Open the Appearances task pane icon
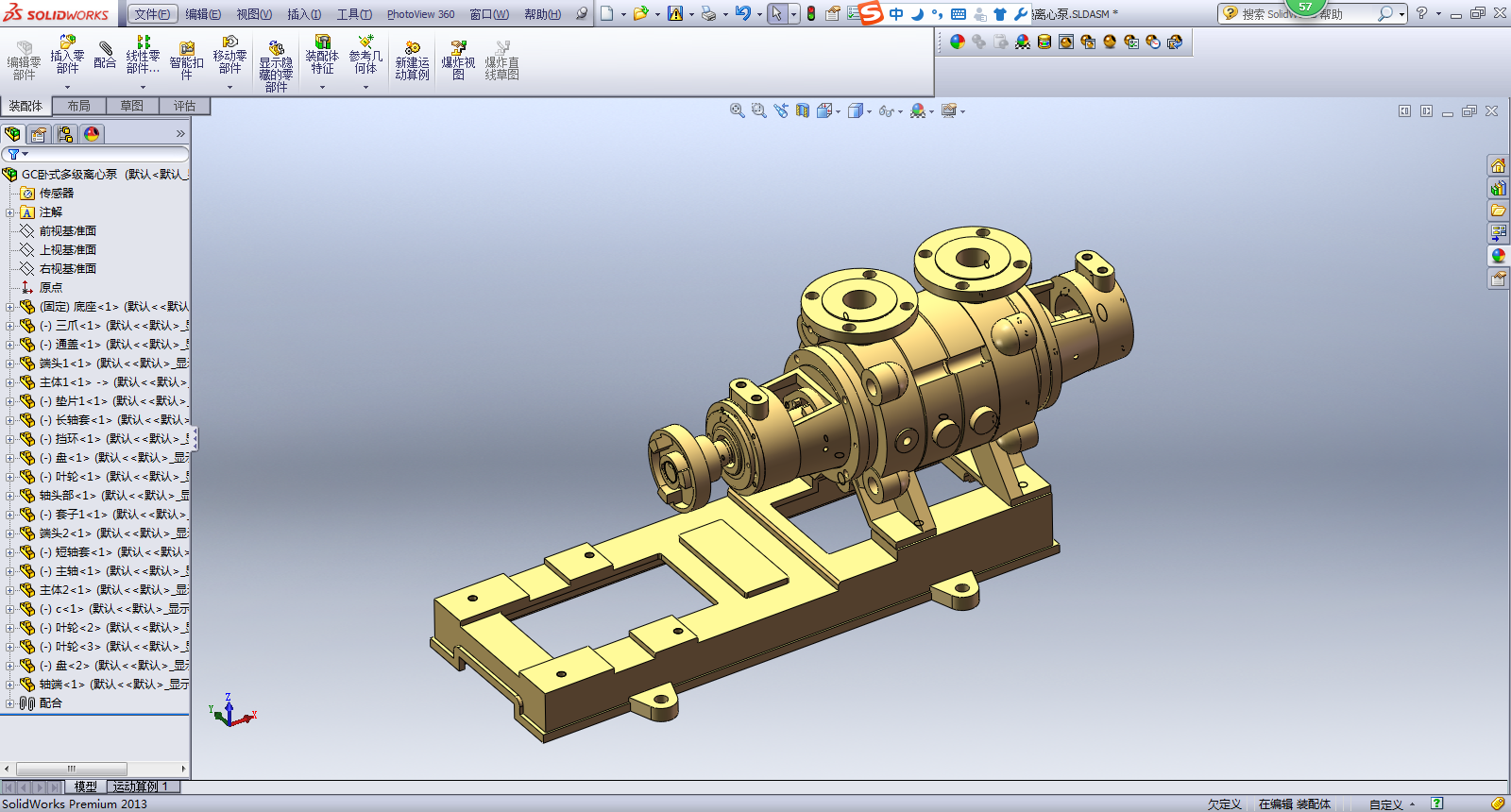Image resolution: width=1511 pixels, height=812 pixels. [1498, 255]
